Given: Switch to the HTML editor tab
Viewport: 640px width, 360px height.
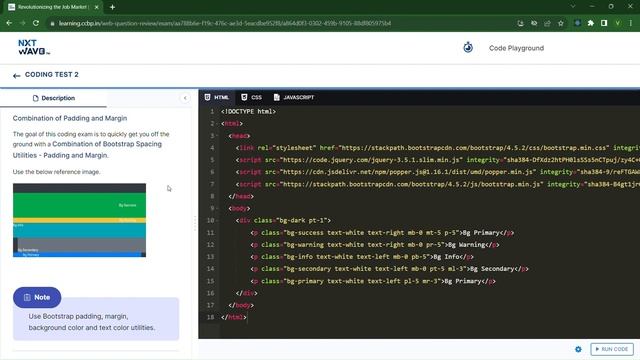Looking at the screenshot, I should (x=217, y=97).
